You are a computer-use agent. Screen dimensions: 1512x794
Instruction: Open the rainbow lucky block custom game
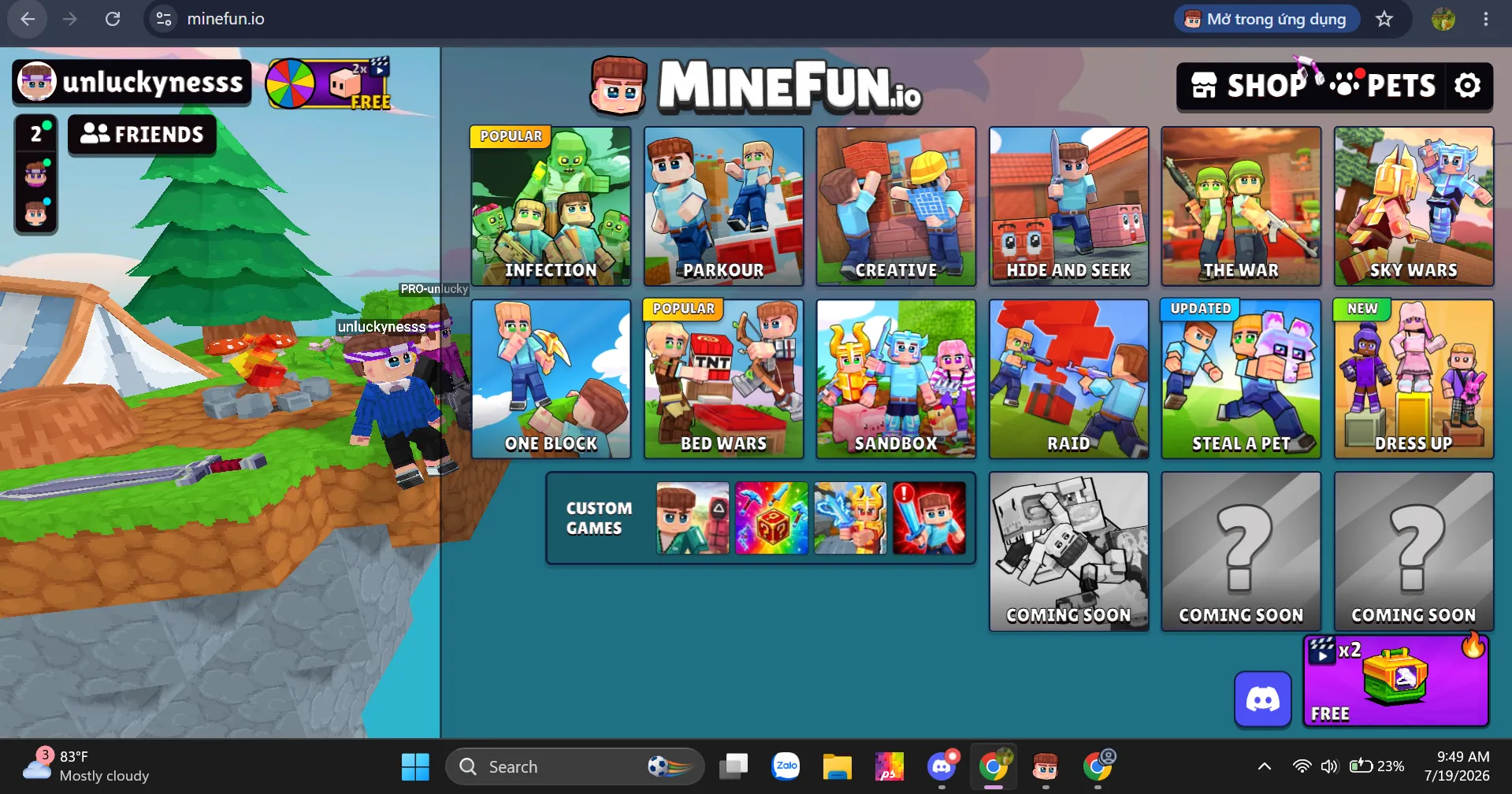point(771,518)
